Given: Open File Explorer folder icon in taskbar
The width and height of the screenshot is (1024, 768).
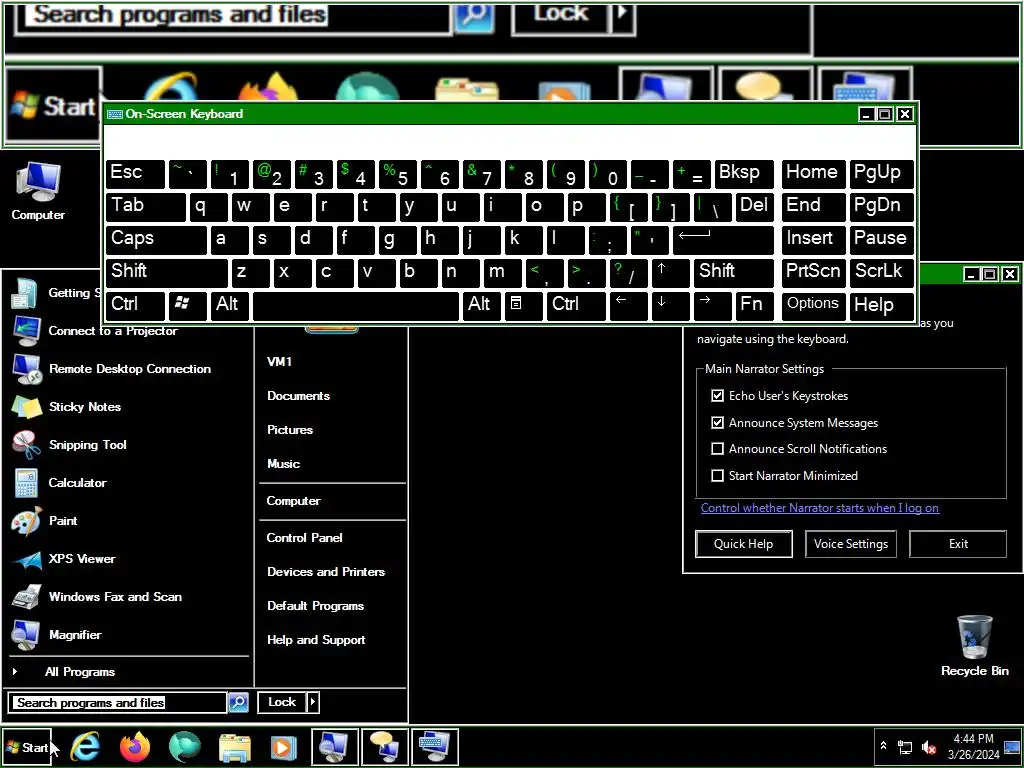Looking at the screenshot, I should point(234,747).
